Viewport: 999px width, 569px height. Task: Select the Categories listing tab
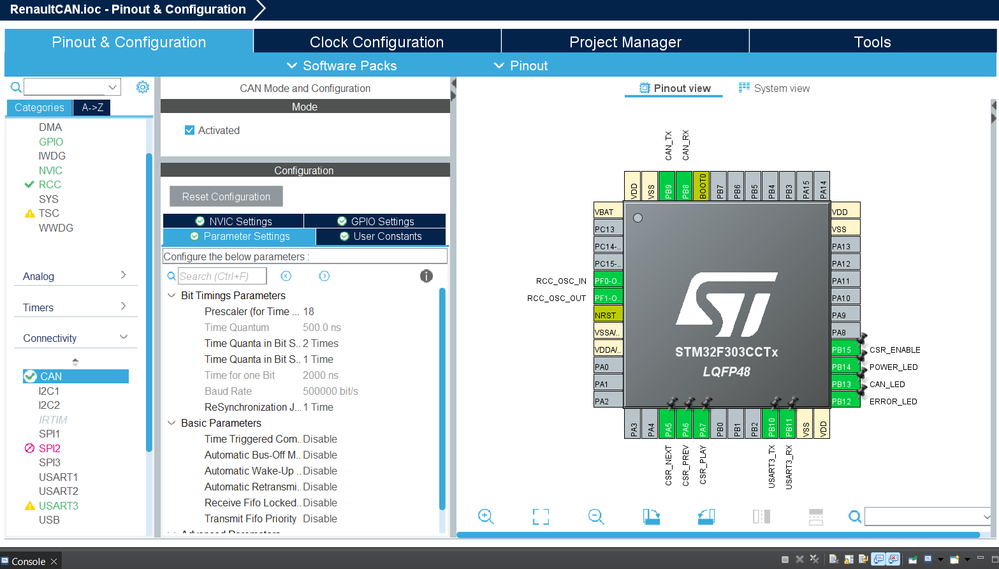click(40, 108)
